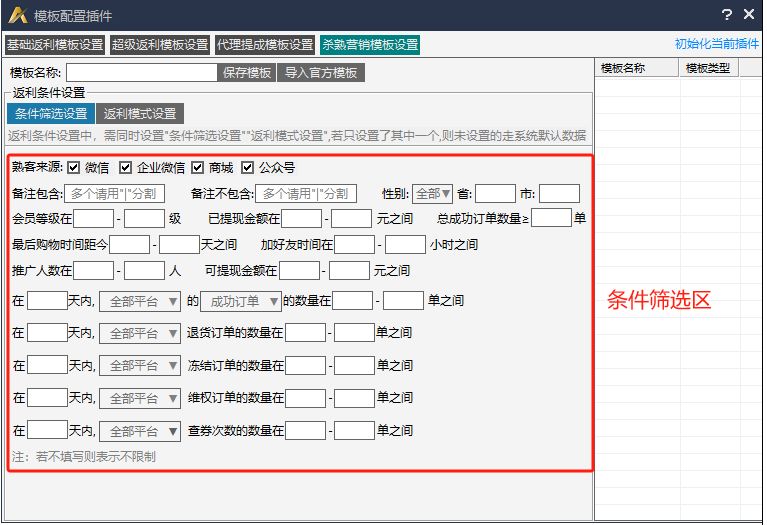
Task: Click 退货订单的数量 maximum field
Action: tap(354, 333)
